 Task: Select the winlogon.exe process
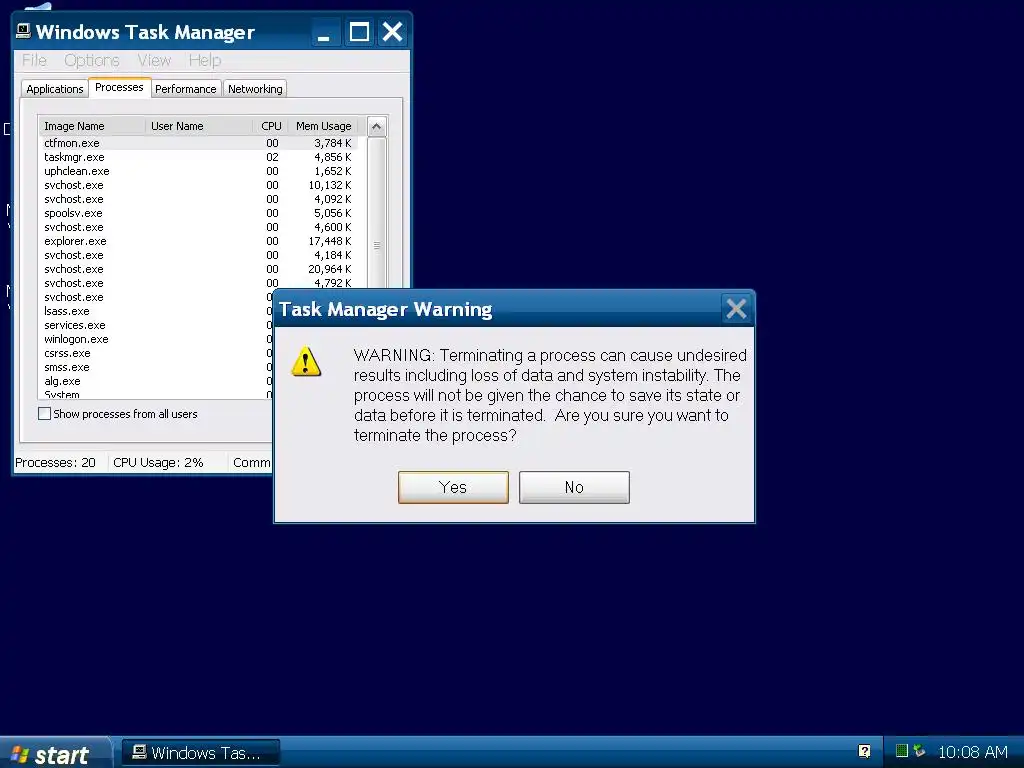[155, 339]
